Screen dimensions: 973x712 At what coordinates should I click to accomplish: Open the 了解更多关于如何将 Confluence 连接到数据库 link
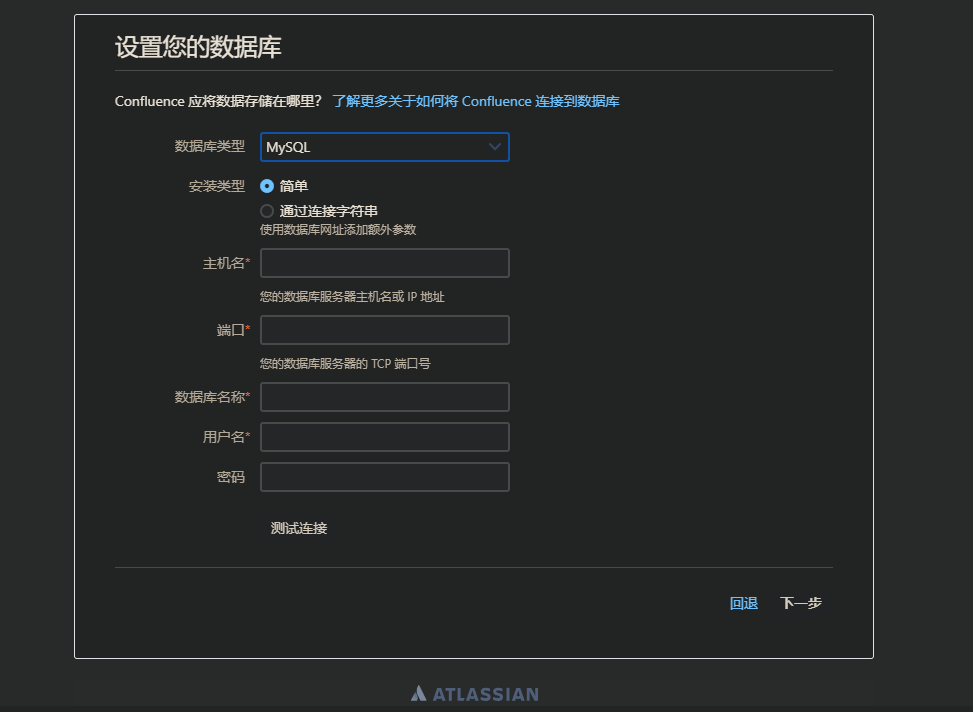pyautogui.click(x=476, y=101)
